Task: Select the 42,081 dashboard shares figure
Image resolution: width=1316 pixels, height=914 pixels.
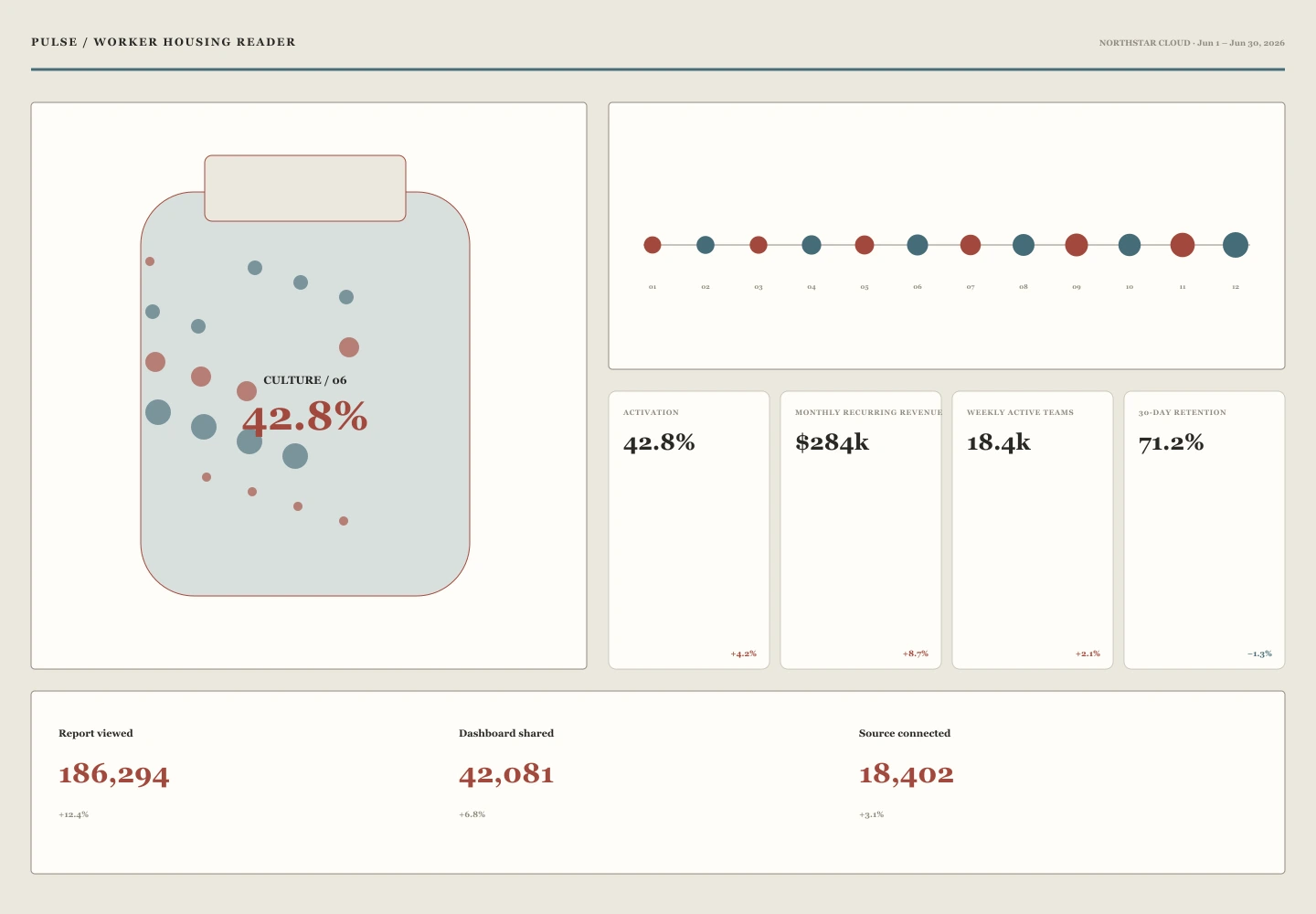Action: click(506, 774)
